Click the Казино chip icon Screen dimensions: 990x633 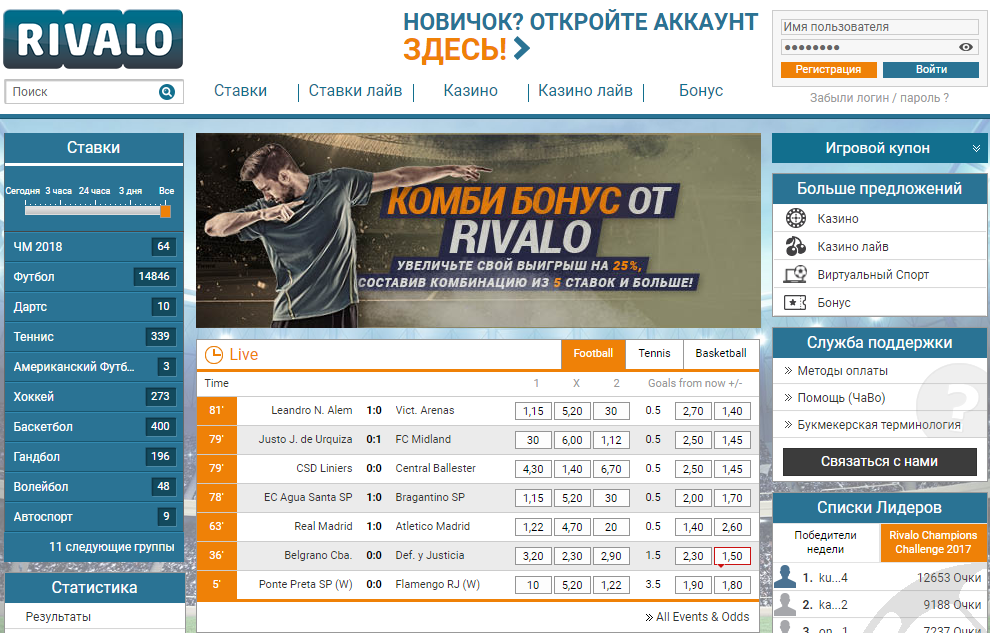[796, 218]
